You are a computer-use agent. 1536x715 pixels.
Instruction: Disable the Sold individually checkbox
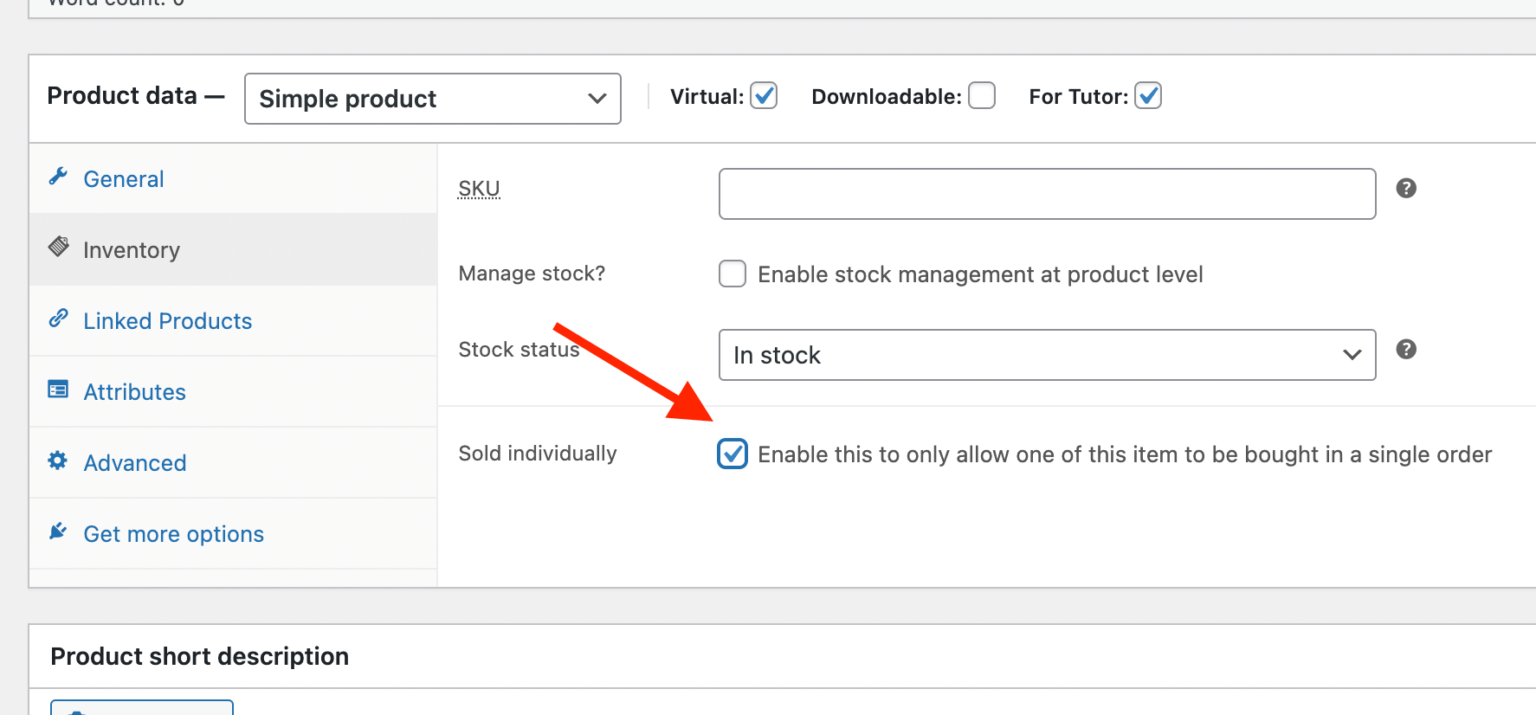[x=732, y=453]
